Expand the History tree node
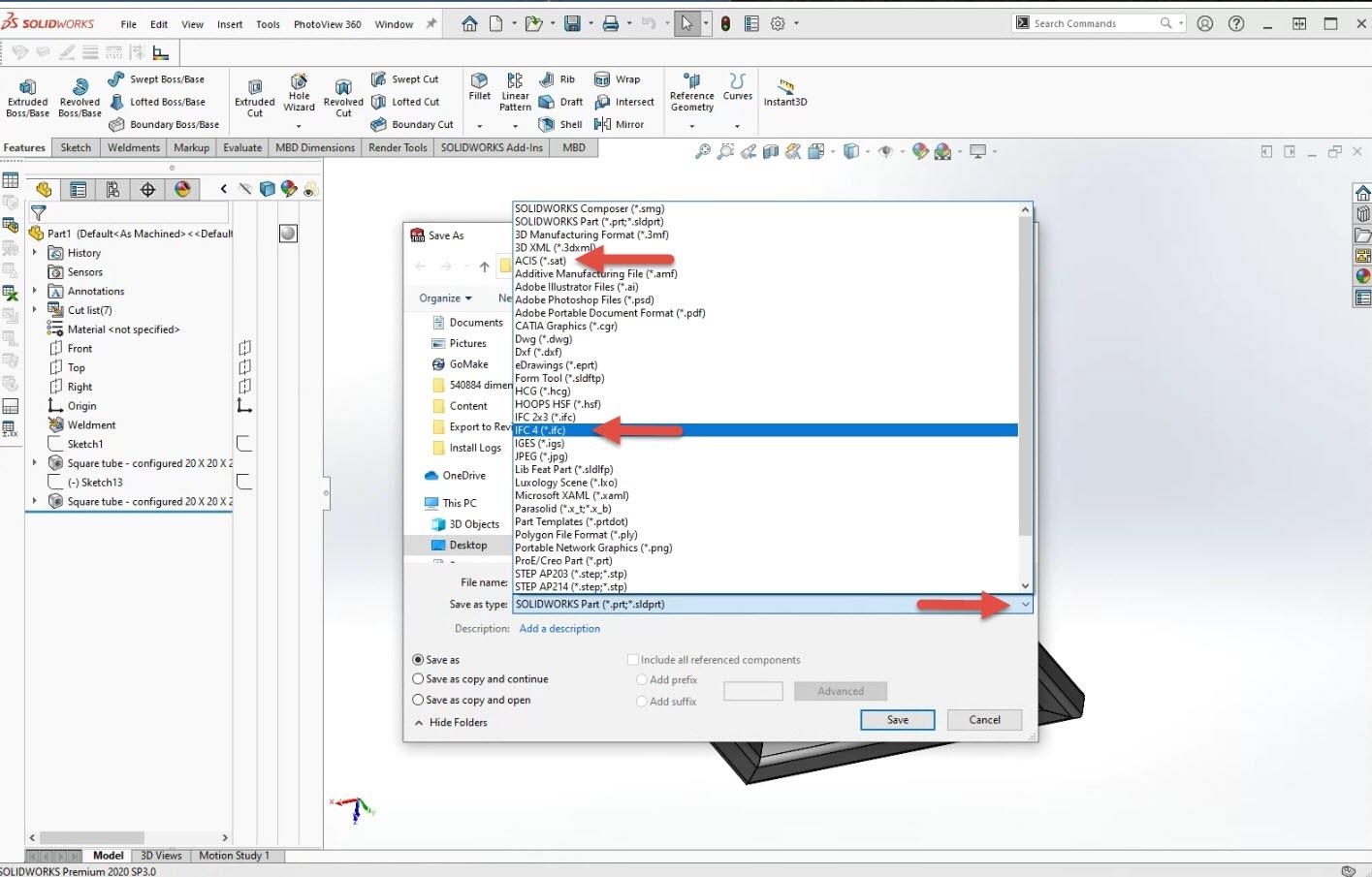 pyautogui.click(x=35, y=253)
